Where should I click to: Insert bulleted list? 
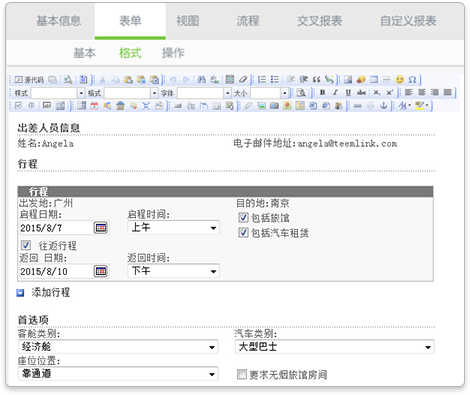point(275,80)
